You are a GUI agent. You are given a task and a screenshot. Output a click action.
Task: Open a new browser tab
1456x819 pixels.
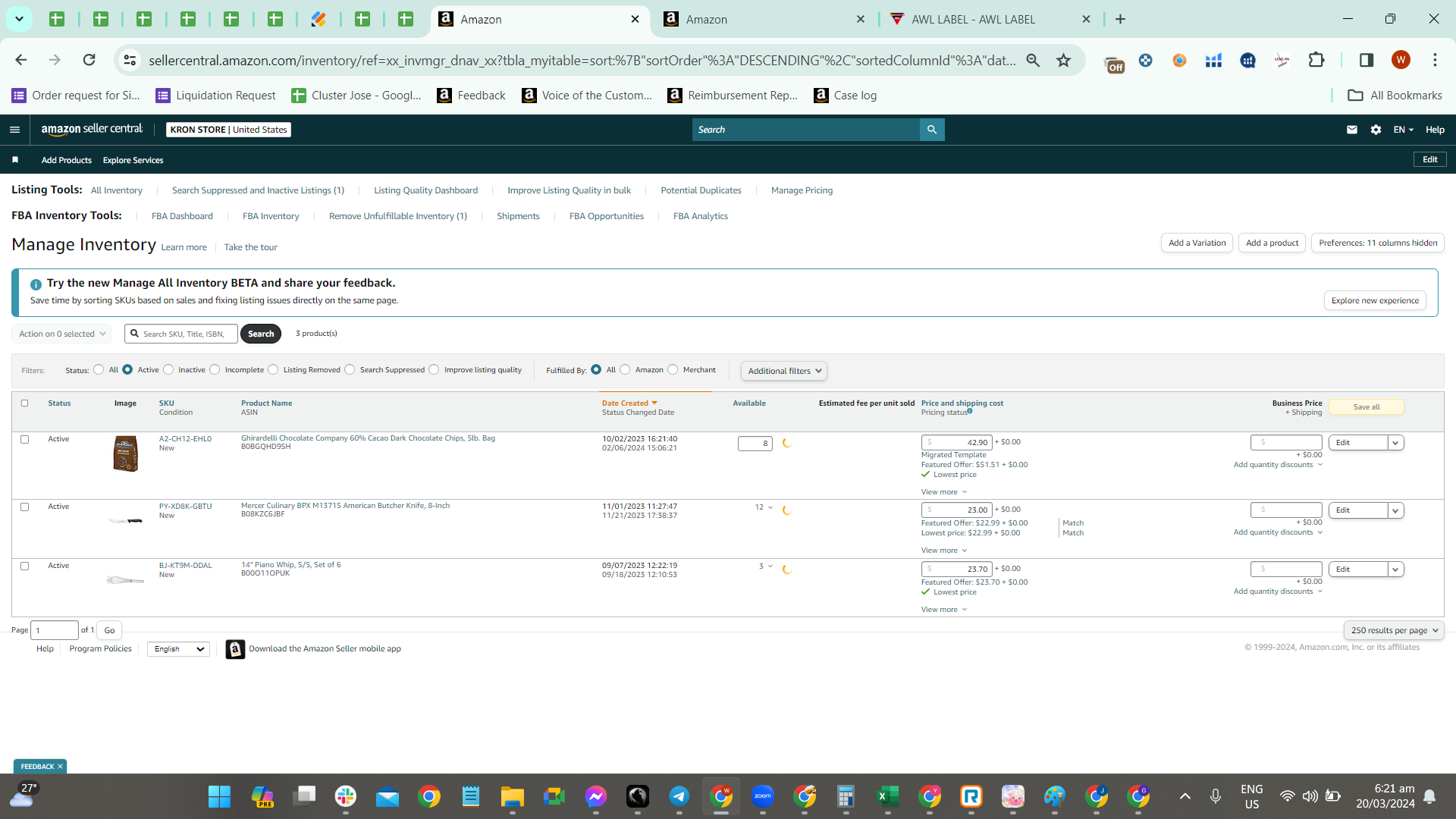1120,19
